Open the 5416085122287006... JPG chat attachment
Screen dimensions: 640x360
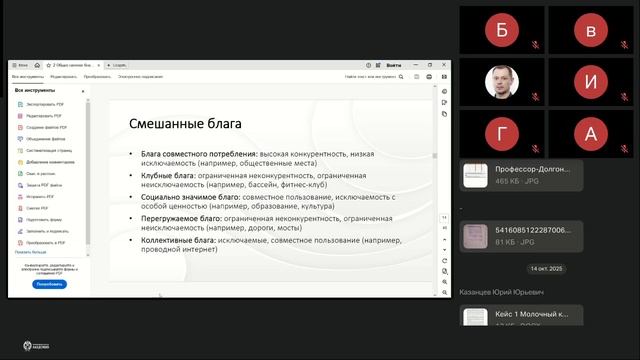tap(521, 236)
